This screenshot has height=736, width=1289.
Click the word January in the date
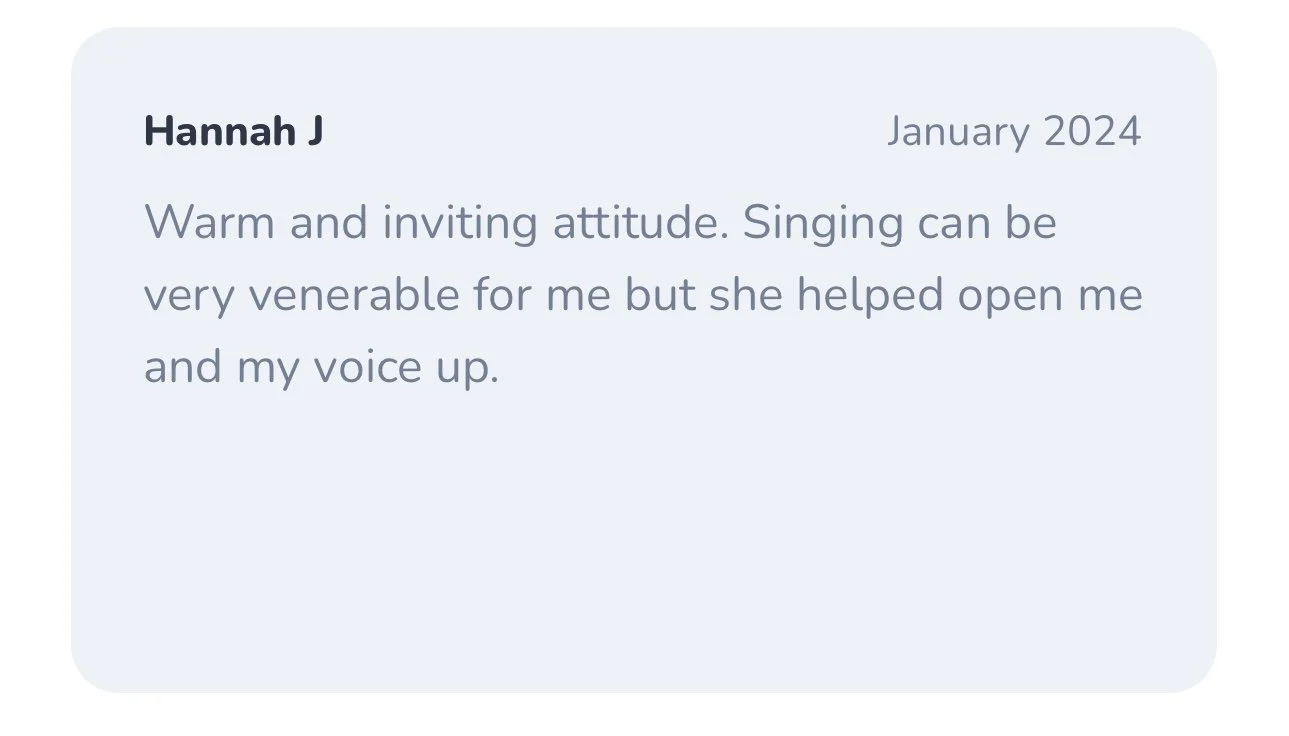coord(958,133)
